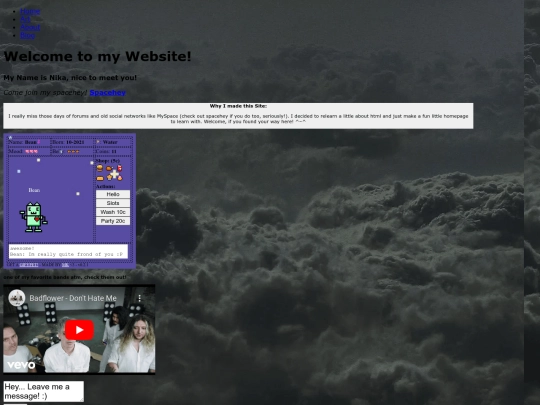Image resolution: width=540 pixels, height=405 pixels.
Task: Open the Blog navigation link
Action: (27, 35)
